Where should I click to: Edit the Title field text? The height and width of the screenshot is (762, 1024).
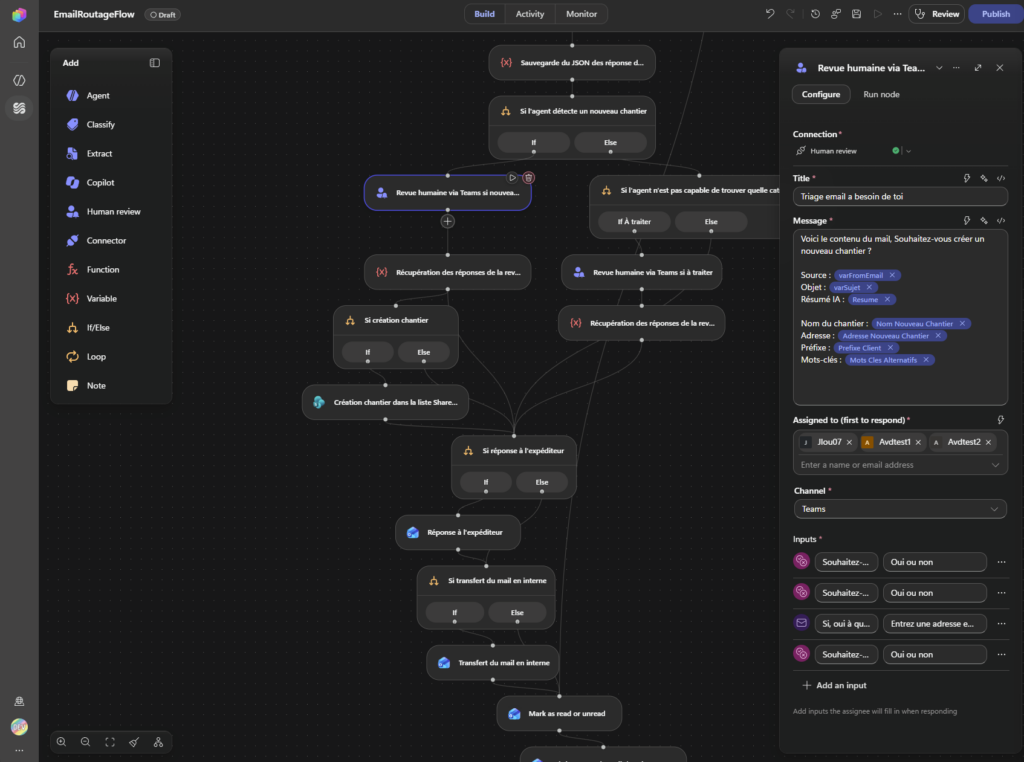(x=900, y=196)
